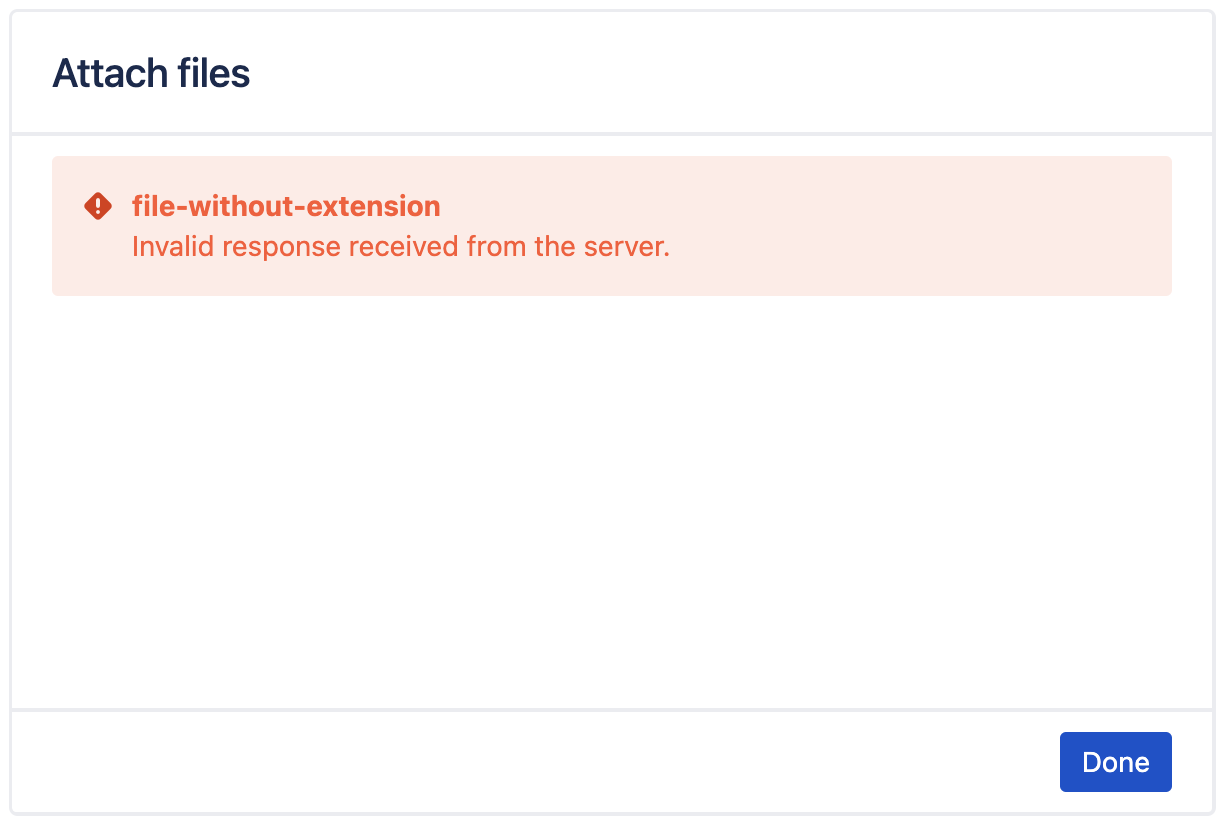Click the footer bar containing Done
This screenshot has height=824, width=1224.
pyautogui.click(x=500, y=762)
